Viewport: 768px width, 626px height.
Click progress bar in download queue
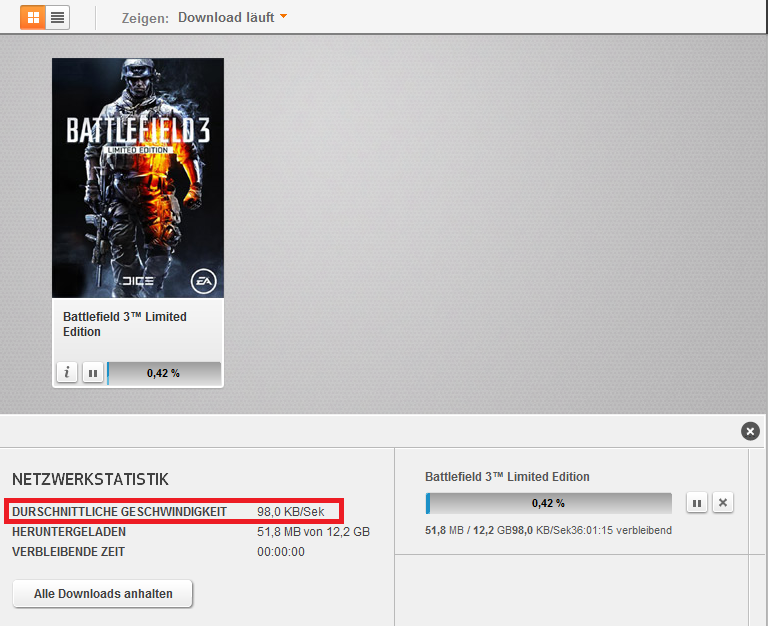[549, 503]
